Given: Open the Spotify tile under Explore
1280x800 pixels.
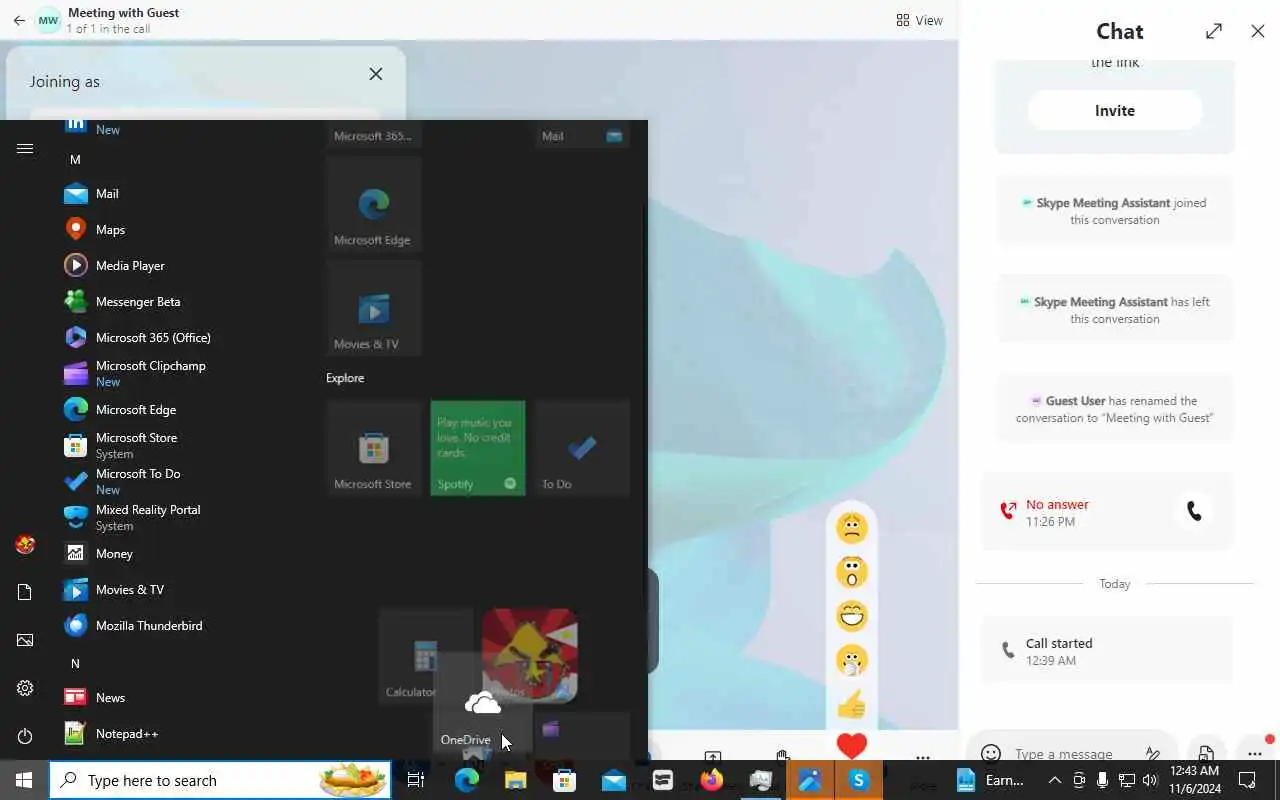Looking at the screenshot, I should point(478,448).
